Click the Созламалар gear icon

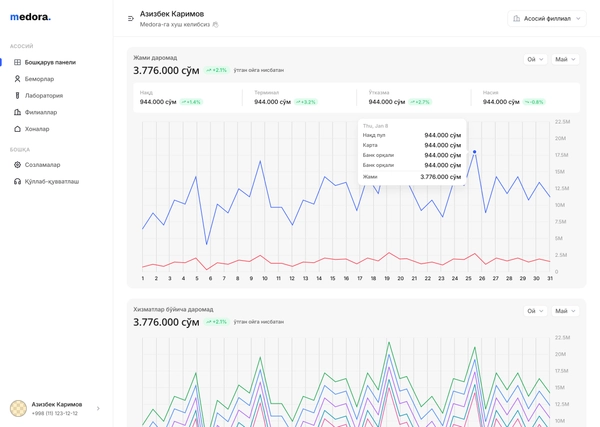(17, 165)
